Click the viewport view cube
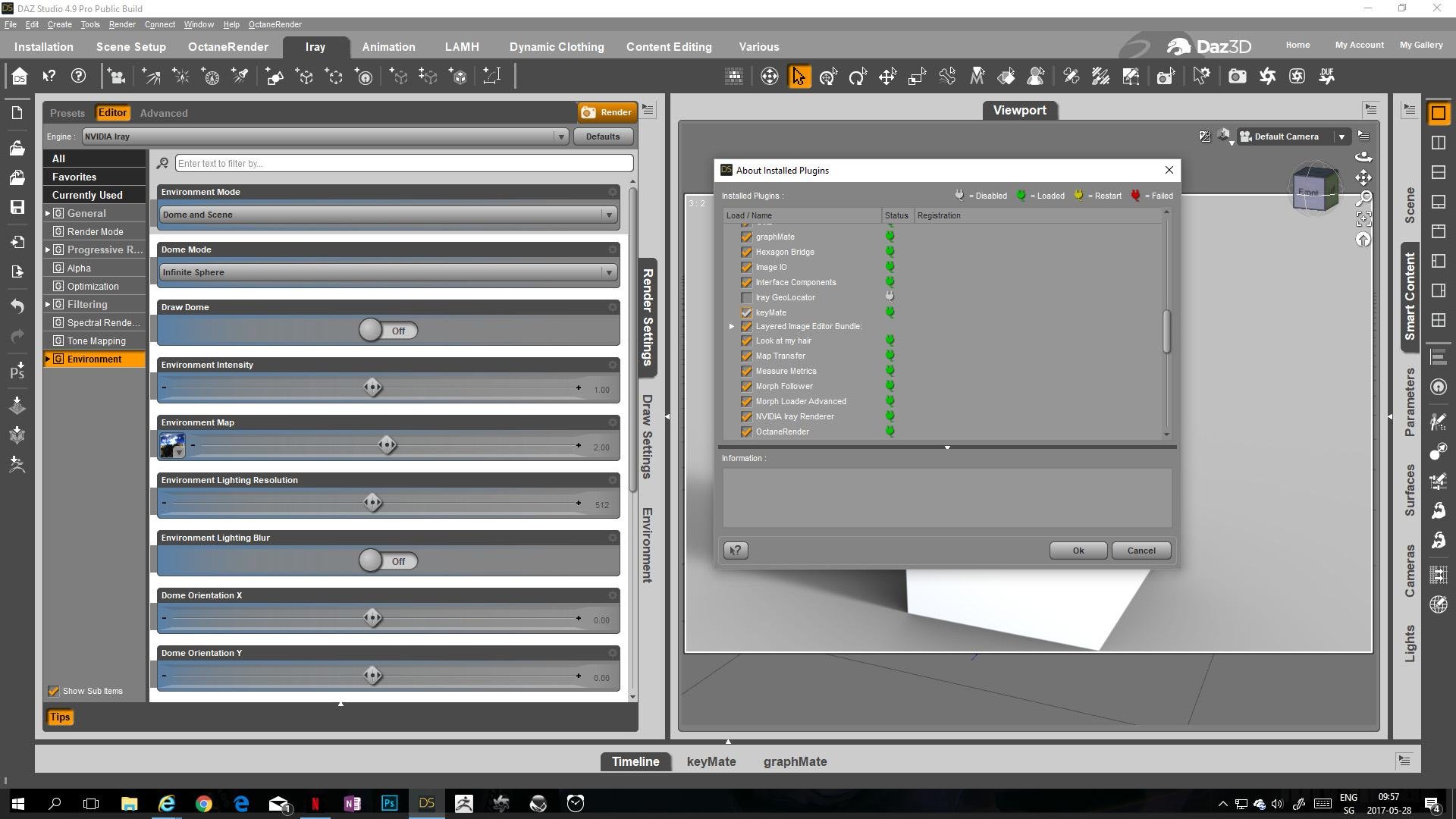This screenshot has width=1456, height=819. (1313, 190)
